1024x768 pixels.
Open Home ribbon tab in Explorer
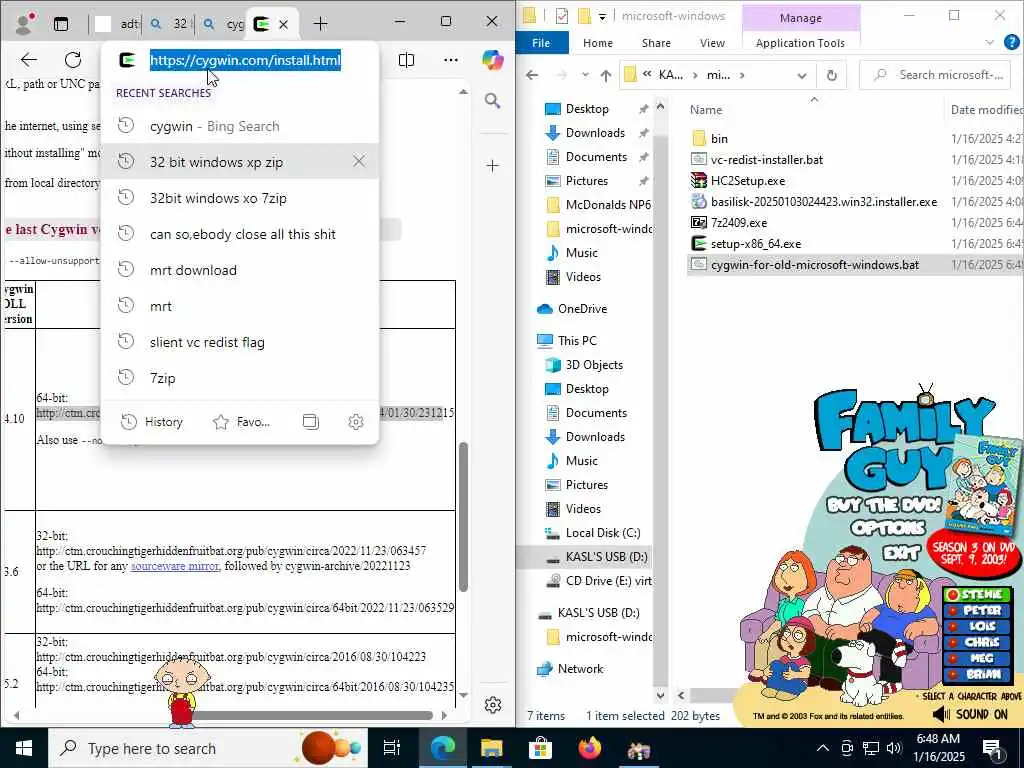click(x=598, y=43)
